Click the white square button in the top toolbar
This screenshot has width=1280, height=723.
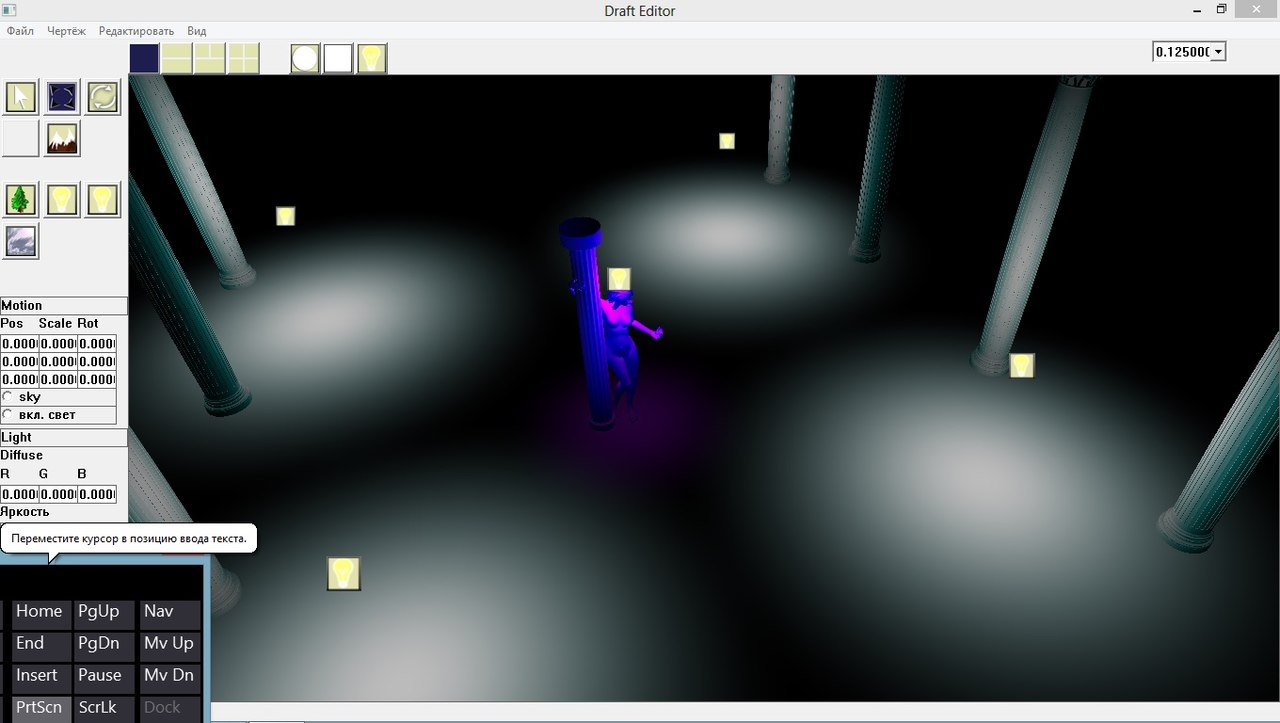pyautogui.click(x=338, y=58)
